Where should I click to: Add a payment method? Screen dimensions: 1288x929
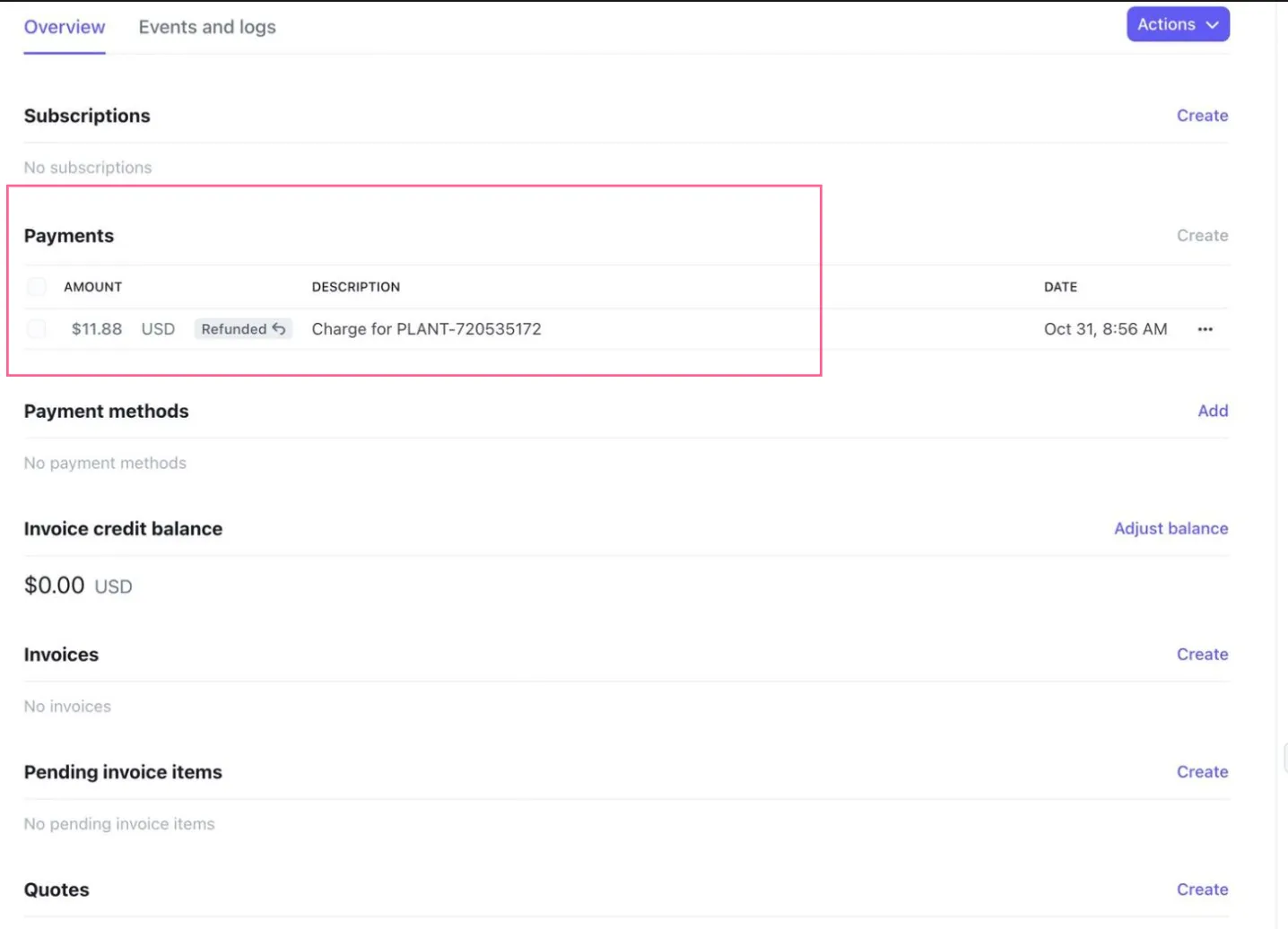pyautogui.click(x=1213, y=411)
